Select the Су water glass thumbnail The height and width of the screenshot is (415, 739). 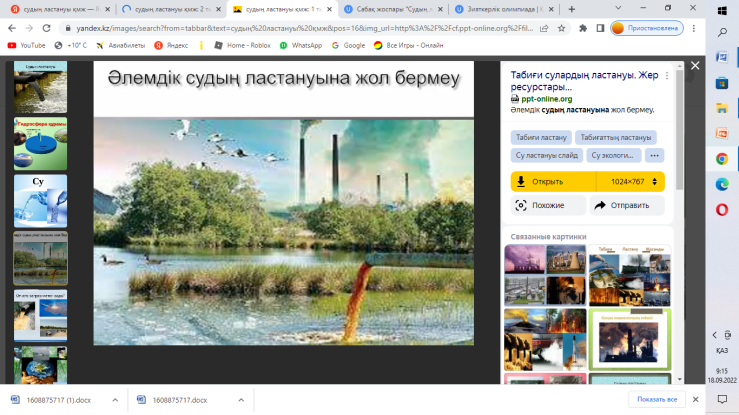click(41, 201)
